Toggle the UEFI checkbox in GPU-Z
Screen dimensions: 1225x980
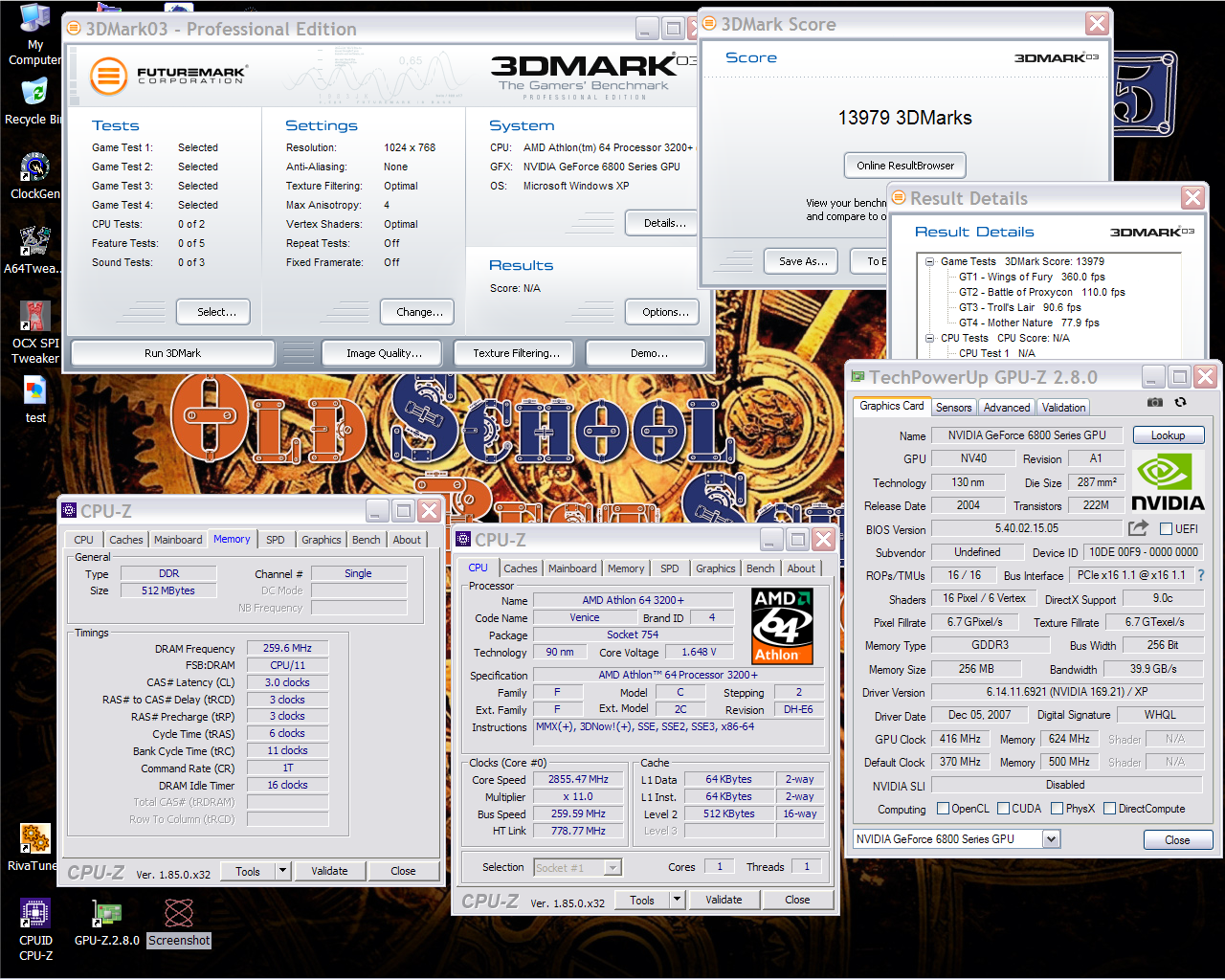(1166, 528)
